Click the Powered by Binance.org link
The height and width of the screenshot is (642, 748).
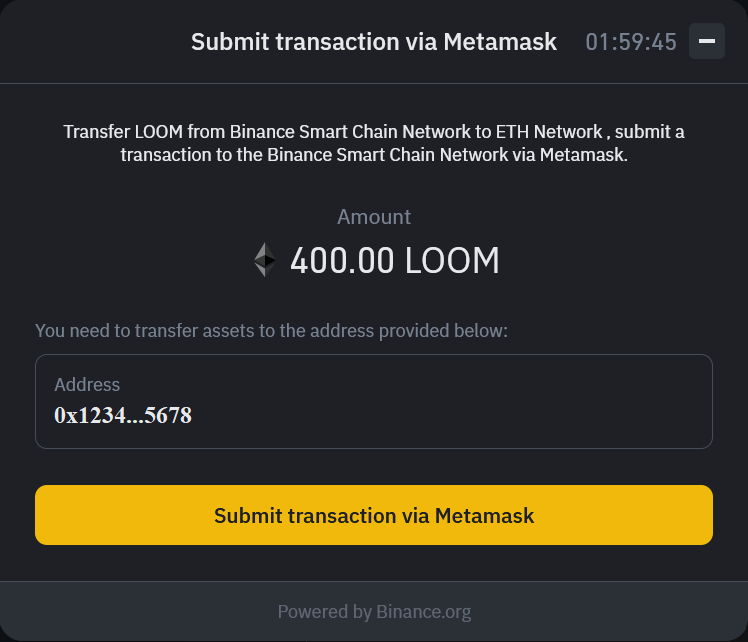coord(374,611)
